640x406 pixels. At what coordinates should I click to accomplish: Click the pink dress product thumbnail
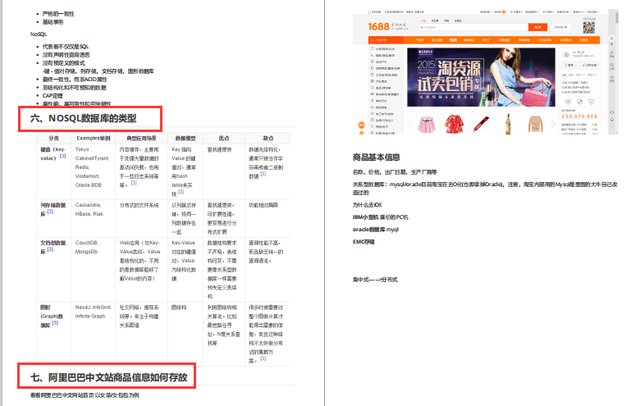424,124
